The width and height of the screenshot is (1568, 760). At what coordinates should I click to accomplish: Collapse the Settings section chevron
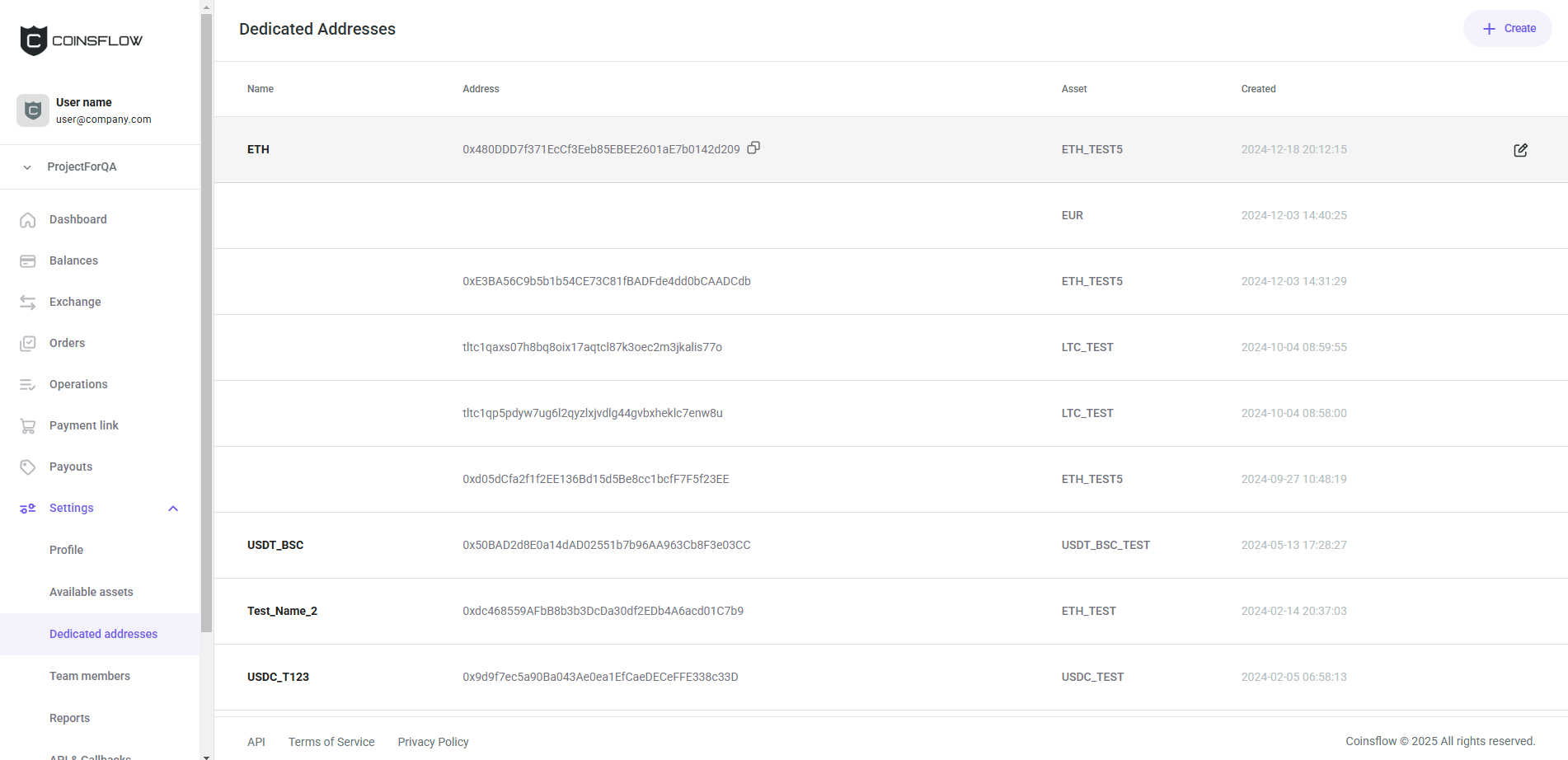tap(172, 509)
